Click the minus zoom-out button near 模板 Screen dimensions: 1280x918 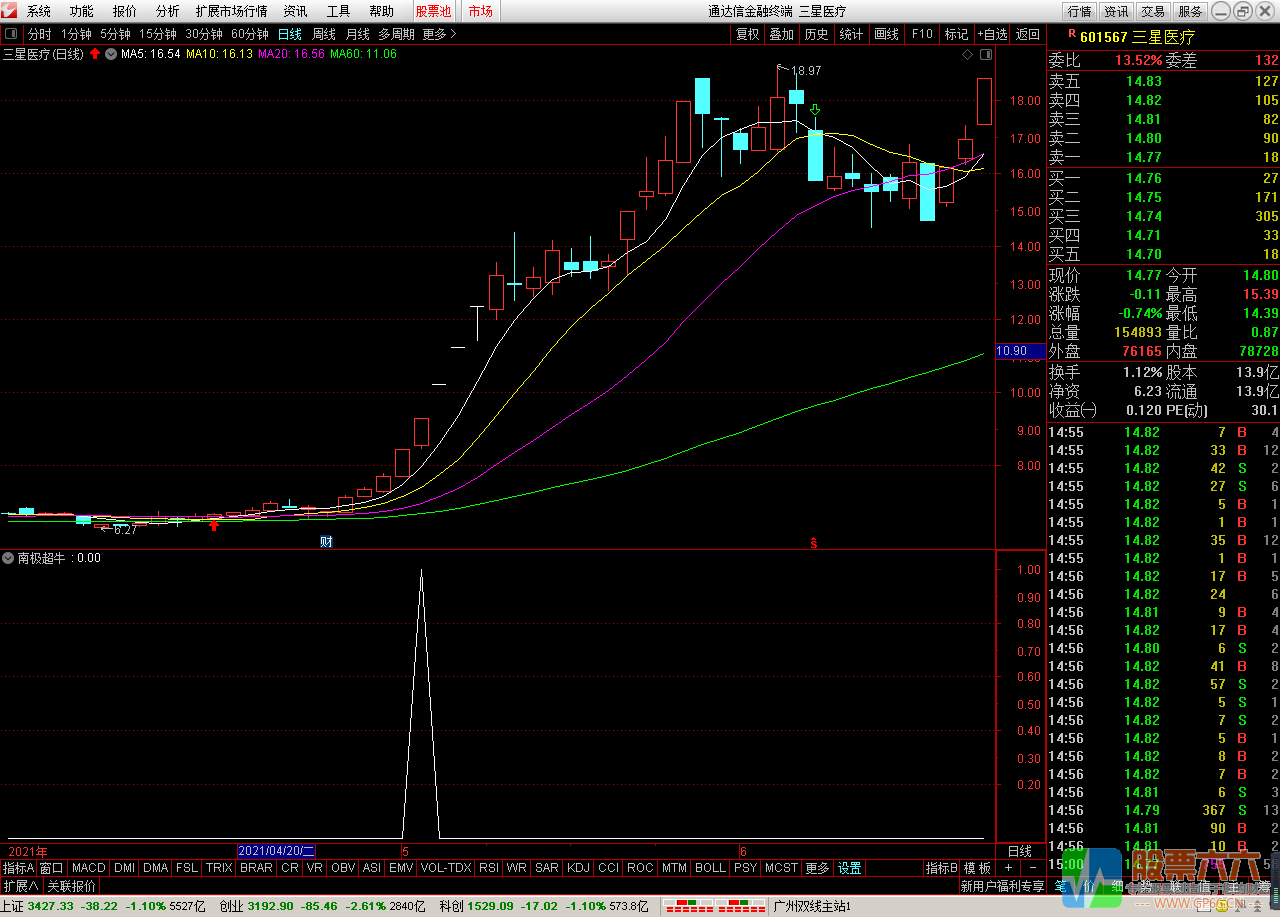[x=1032, y=868]
